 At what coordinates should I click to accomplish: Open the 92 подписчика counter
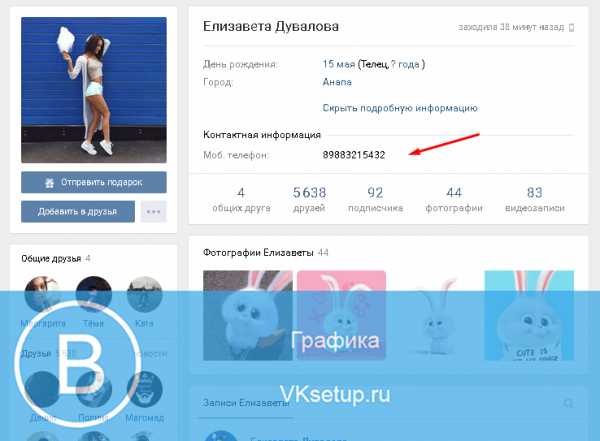[x=375, y=199]
